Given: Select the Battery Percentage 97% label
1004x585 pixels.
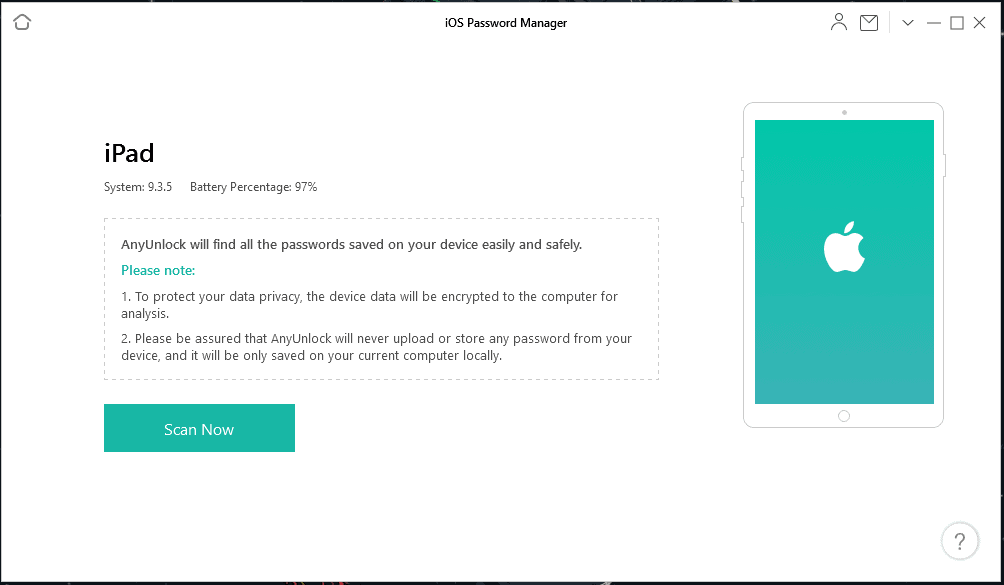Looking at the screenshot, I should click(253, 187).
